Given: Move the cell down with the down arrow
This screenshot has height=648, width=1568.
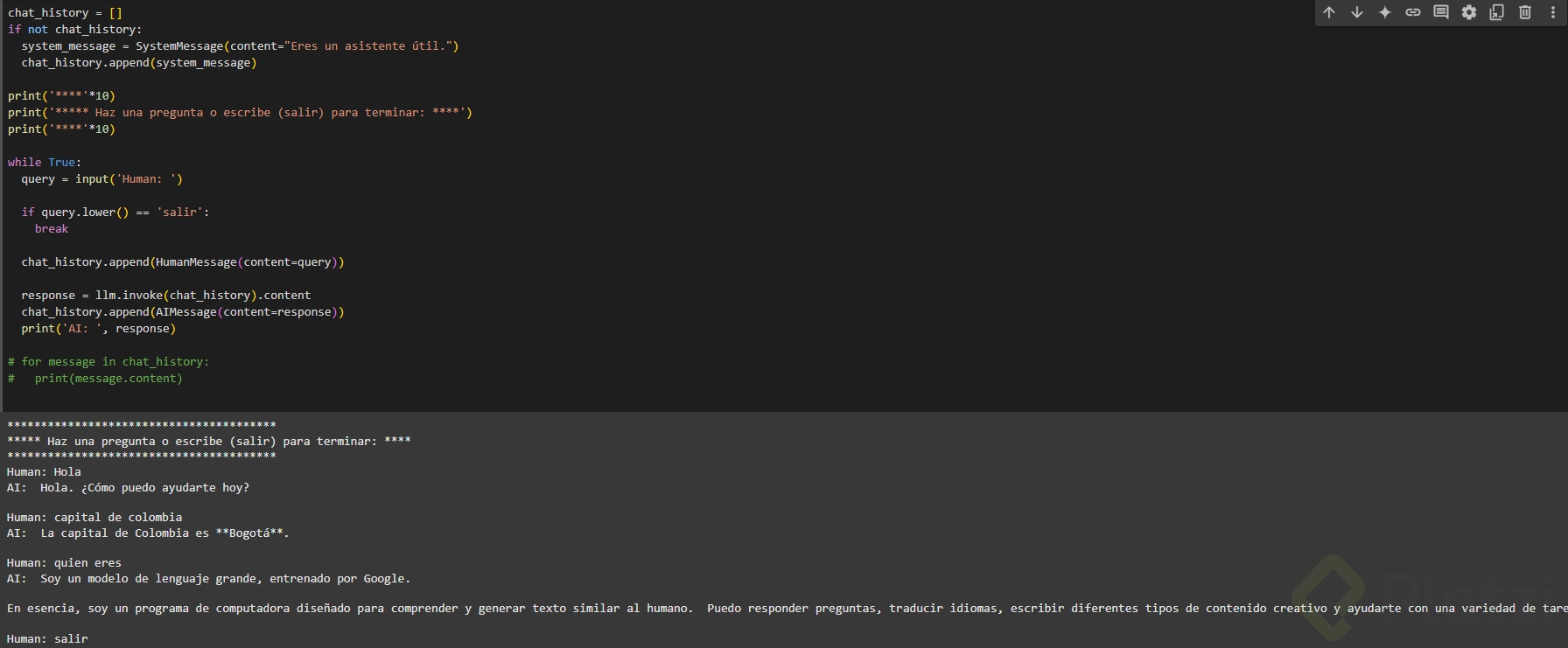Looking at the screenshot, I should [x=1357, y=12].
